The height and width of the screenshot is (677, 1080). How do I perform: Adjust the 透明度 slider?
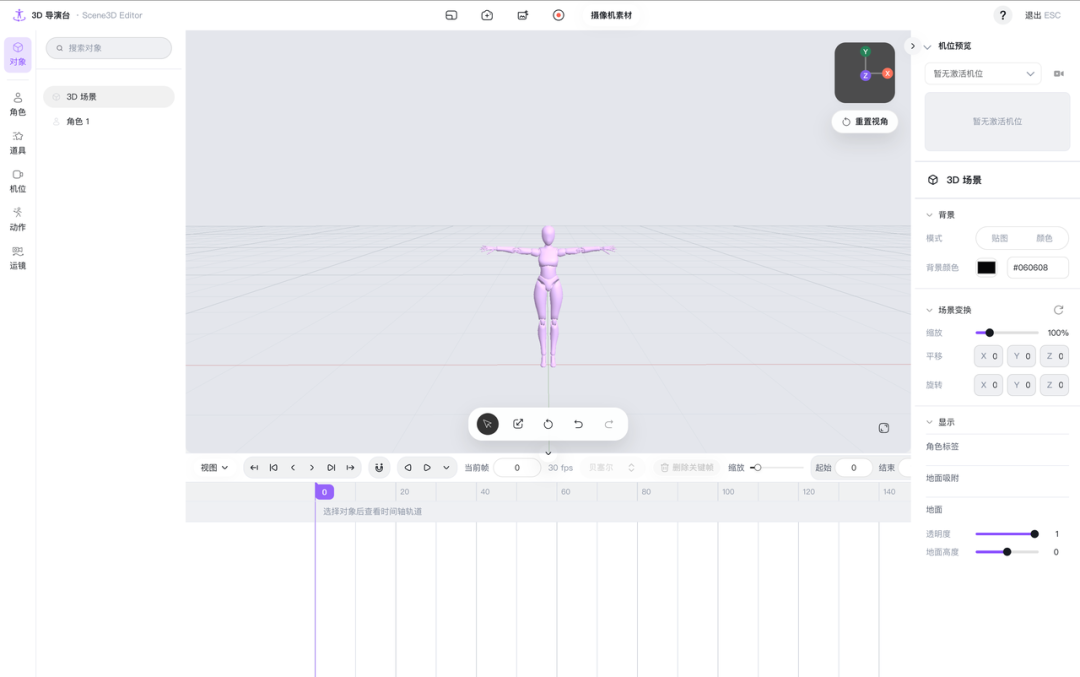(x=1007, y=534)
